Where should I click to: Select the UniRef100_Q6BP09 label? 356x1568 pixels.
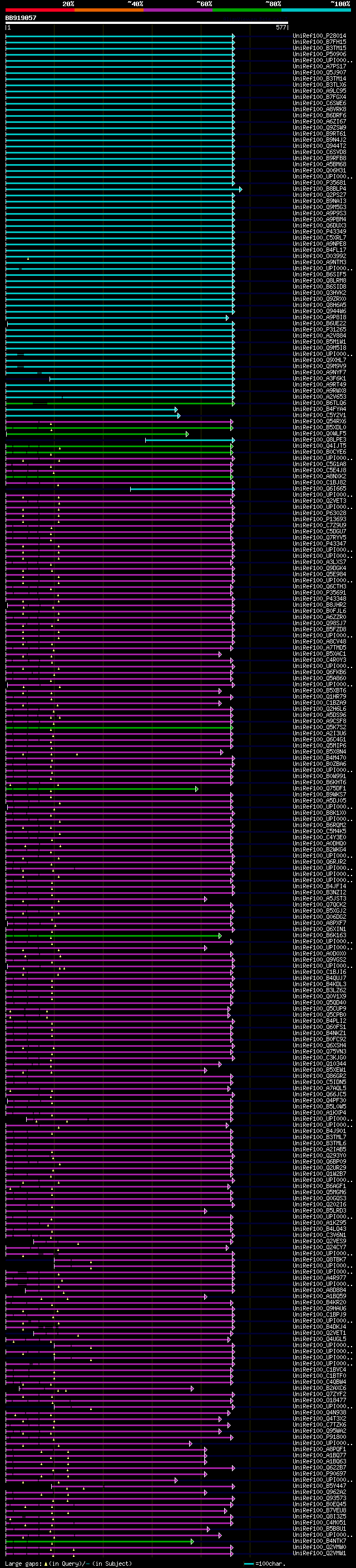[319, 1162]
